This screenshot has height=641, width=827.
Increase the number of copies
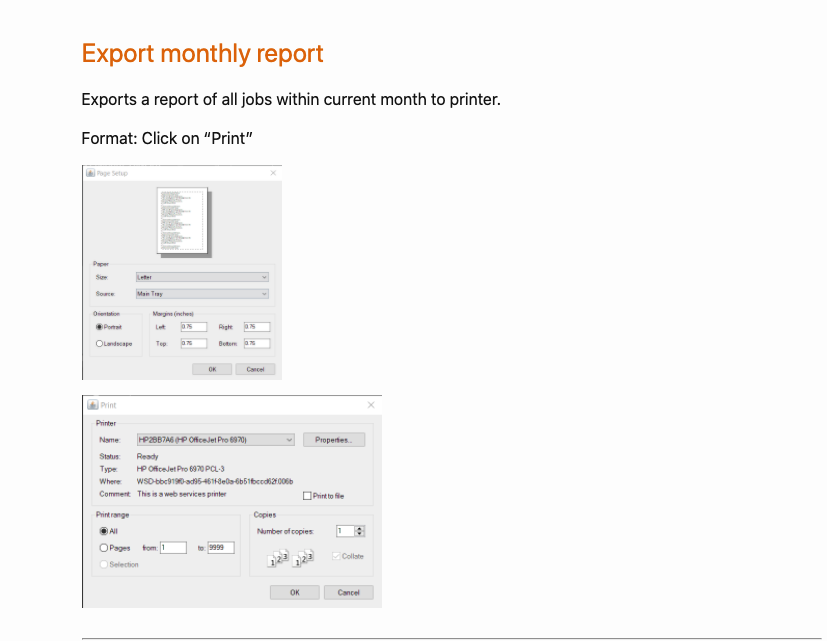point(360,529)
